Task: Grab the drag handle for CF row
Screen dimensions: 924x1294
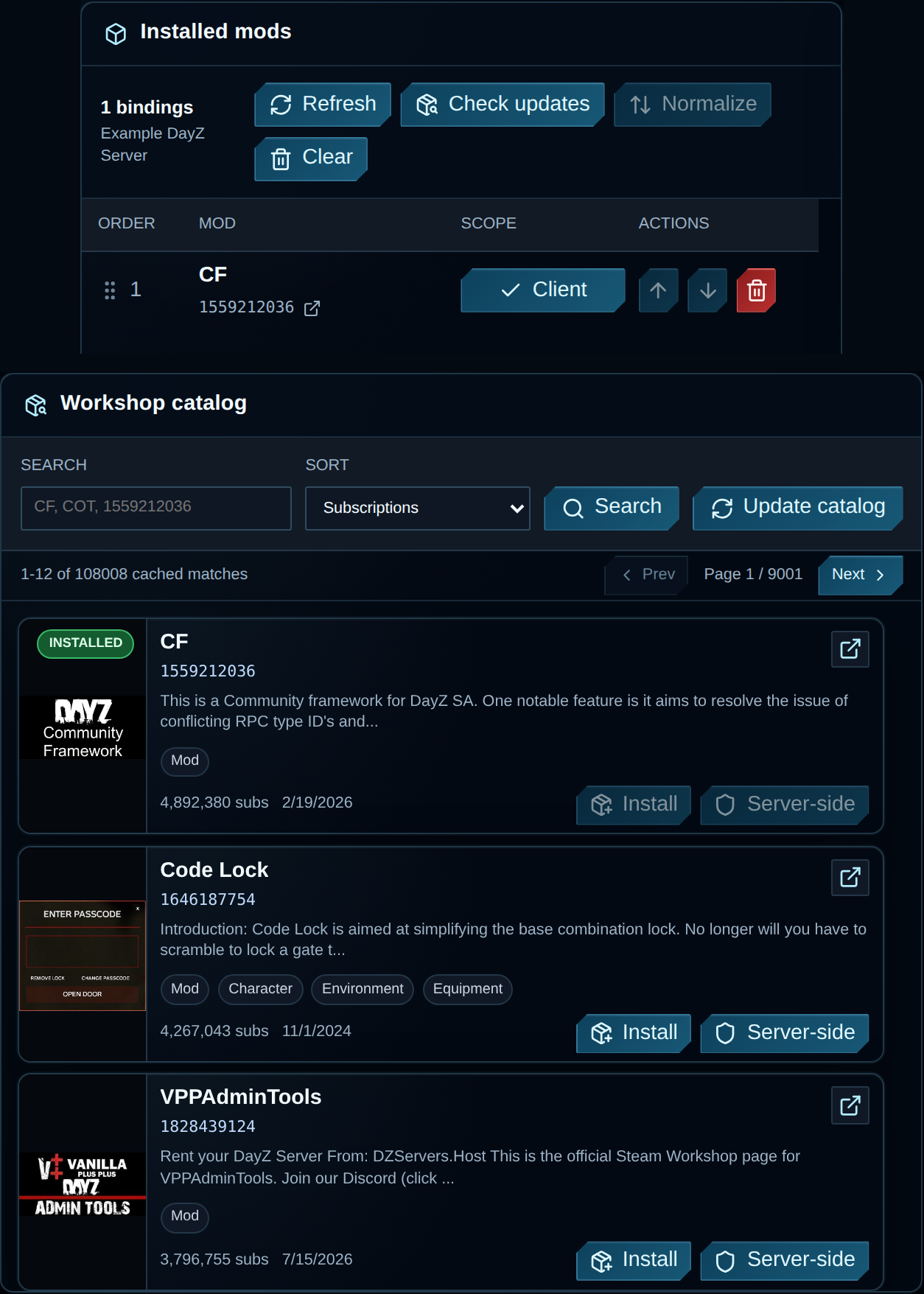Action: point(110,290)
